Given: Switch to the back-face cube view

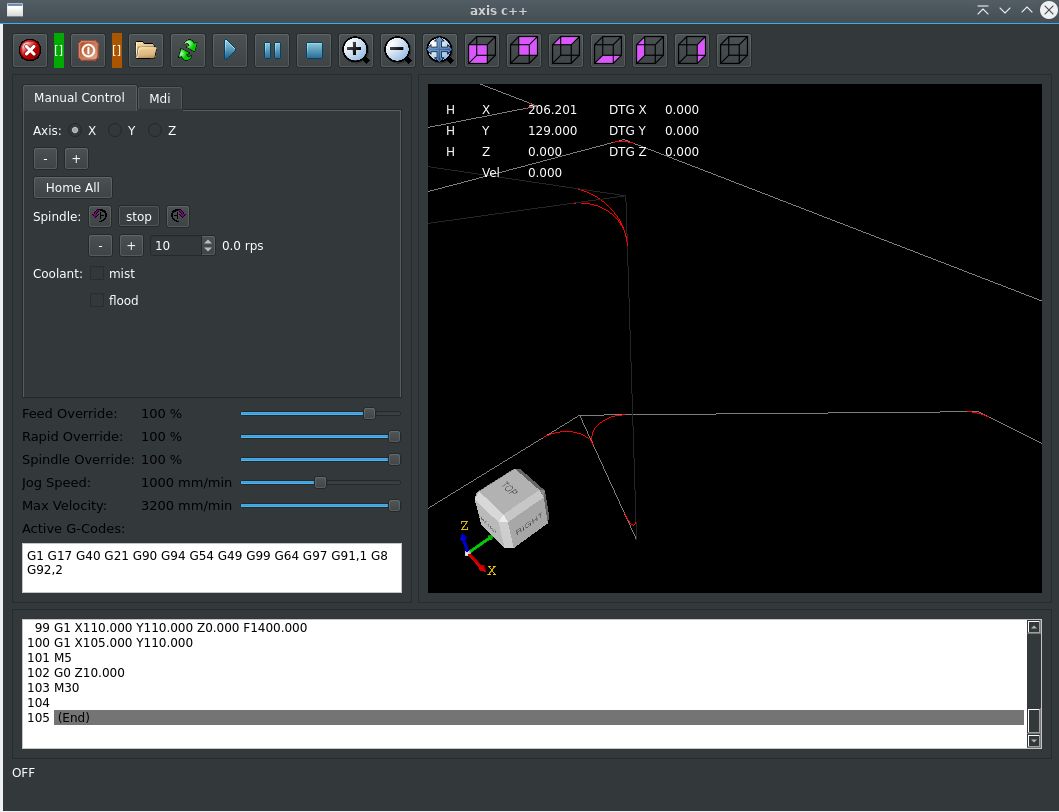Looking at the screenshot, I should coord(524,50).
